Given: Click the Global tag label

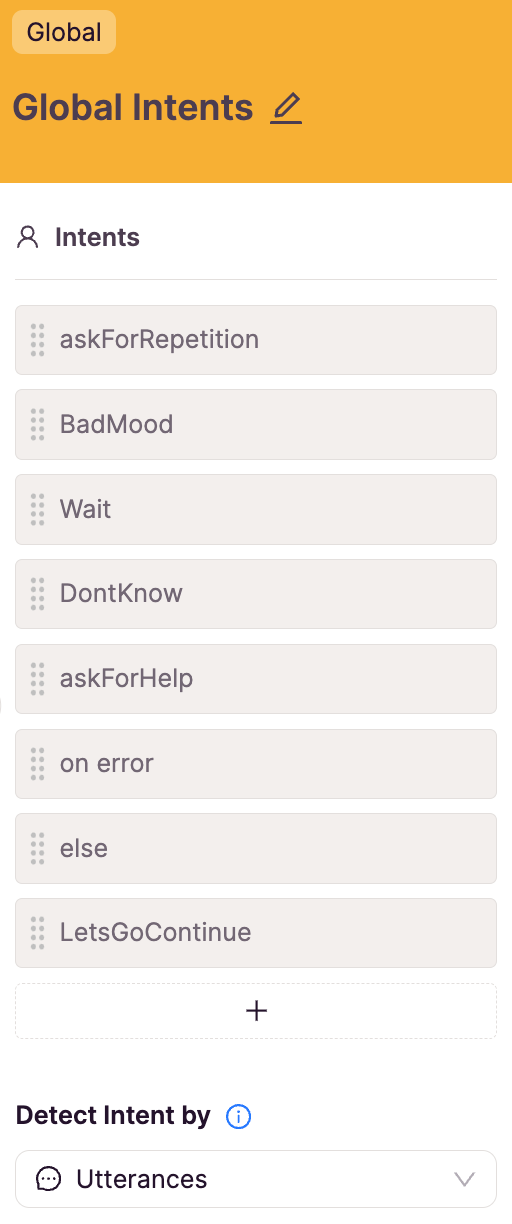Looking at the screenshot, I should tap(64, 32).
